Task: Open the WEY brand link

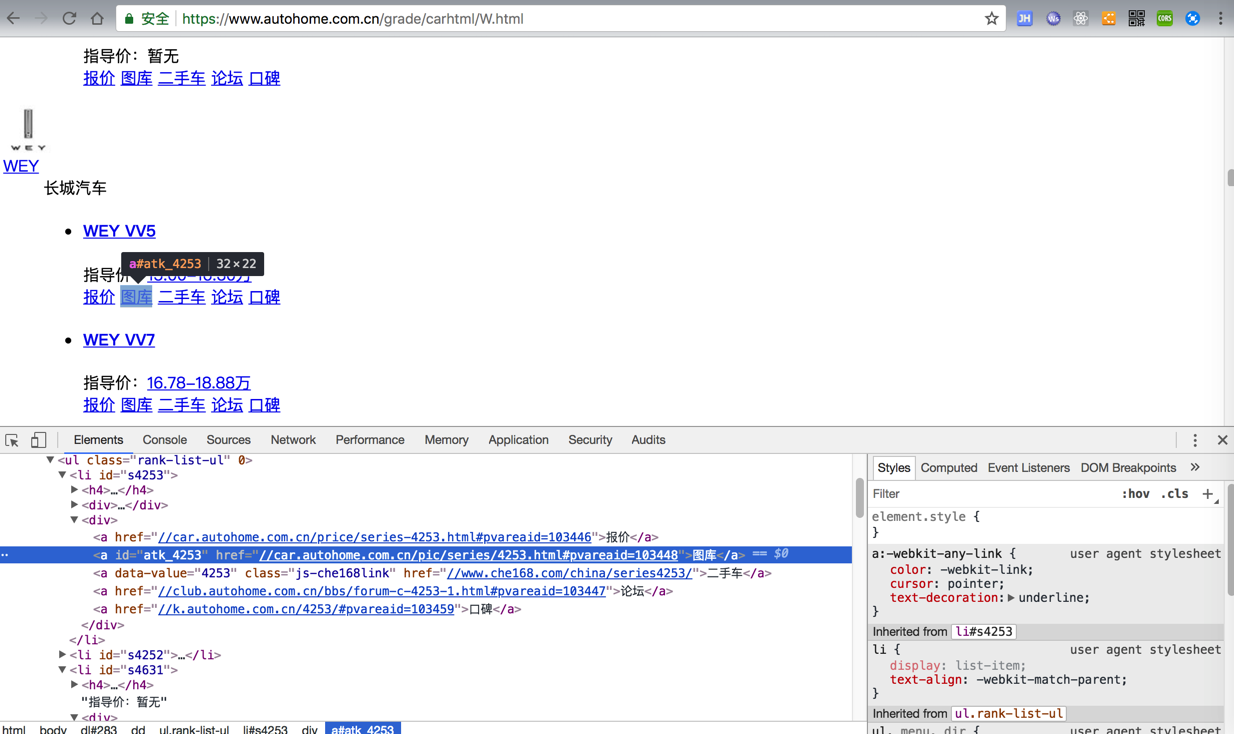Action: point(21,166)
